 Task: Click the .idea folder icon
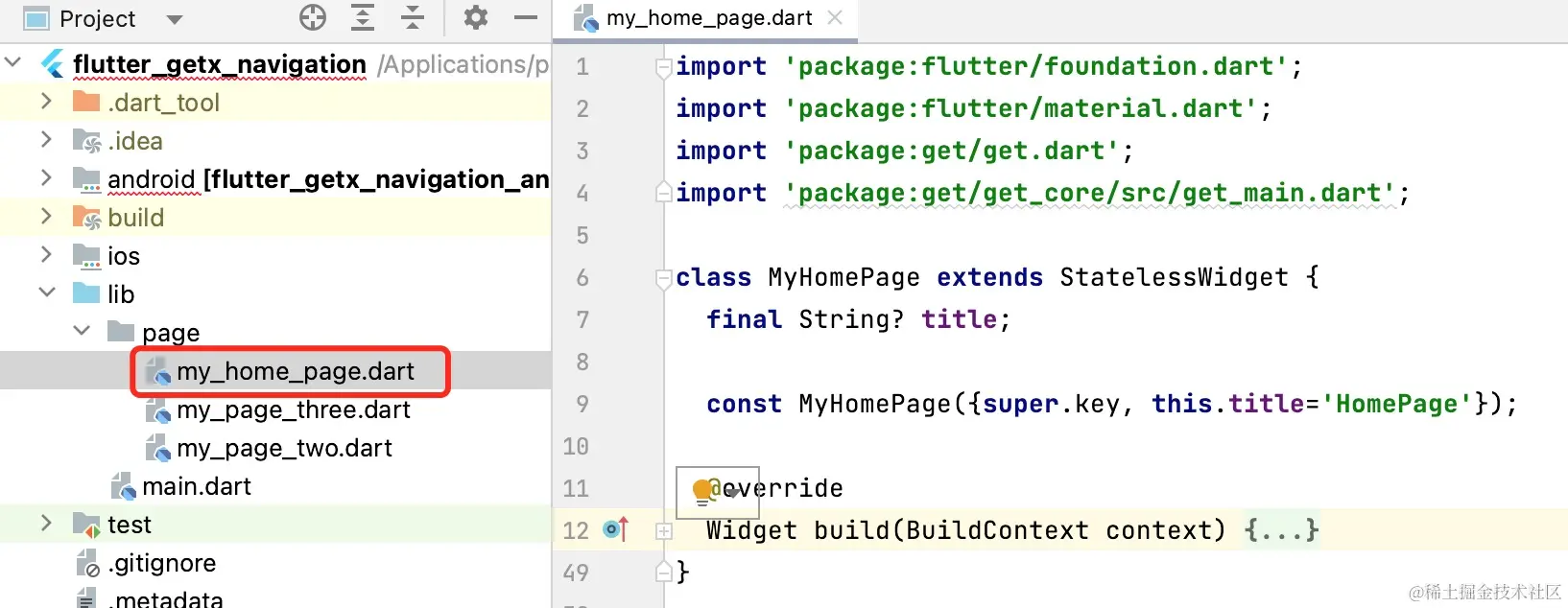(86, 141)
